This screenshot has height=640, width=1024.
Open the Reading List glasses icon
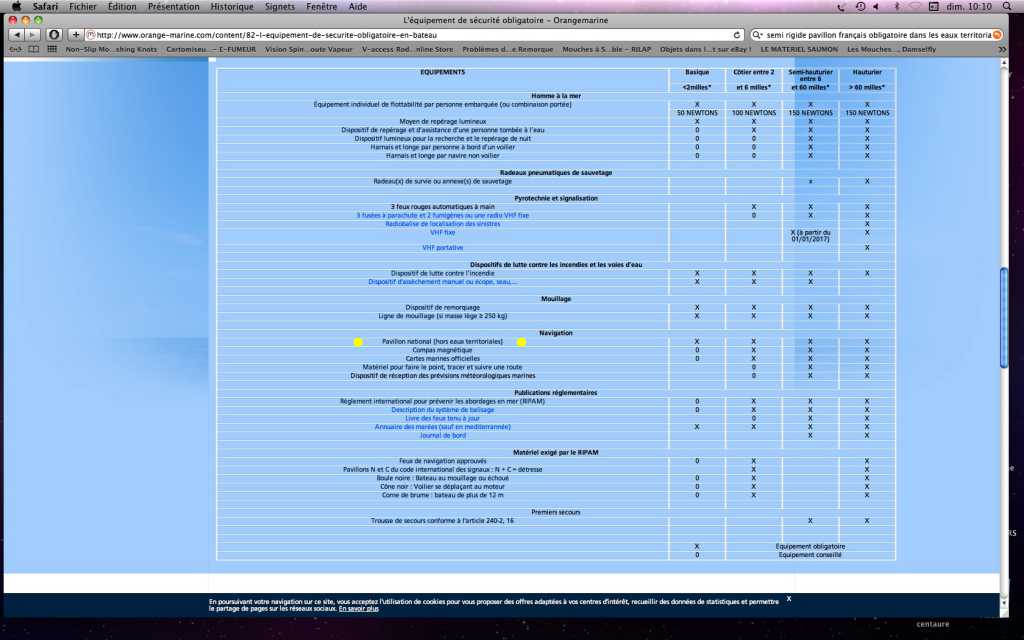pos(14,48)
